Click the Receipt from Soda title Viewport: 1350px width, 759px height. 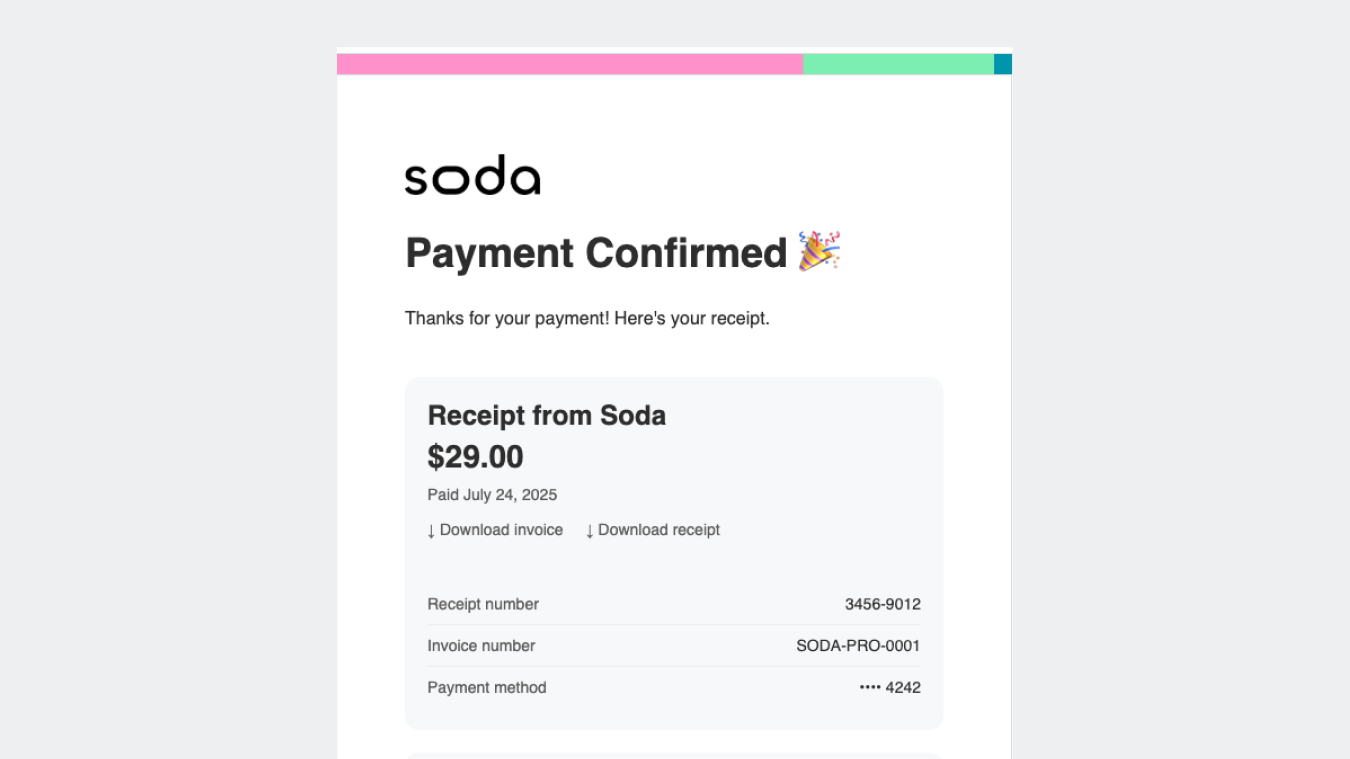pyautogui.click(x=546, y=415)
